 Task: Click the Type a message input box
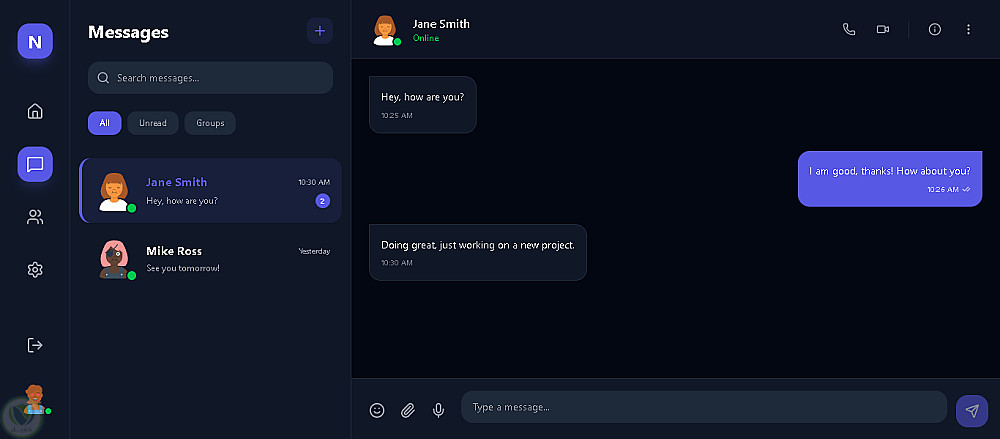tap(703, 407)
